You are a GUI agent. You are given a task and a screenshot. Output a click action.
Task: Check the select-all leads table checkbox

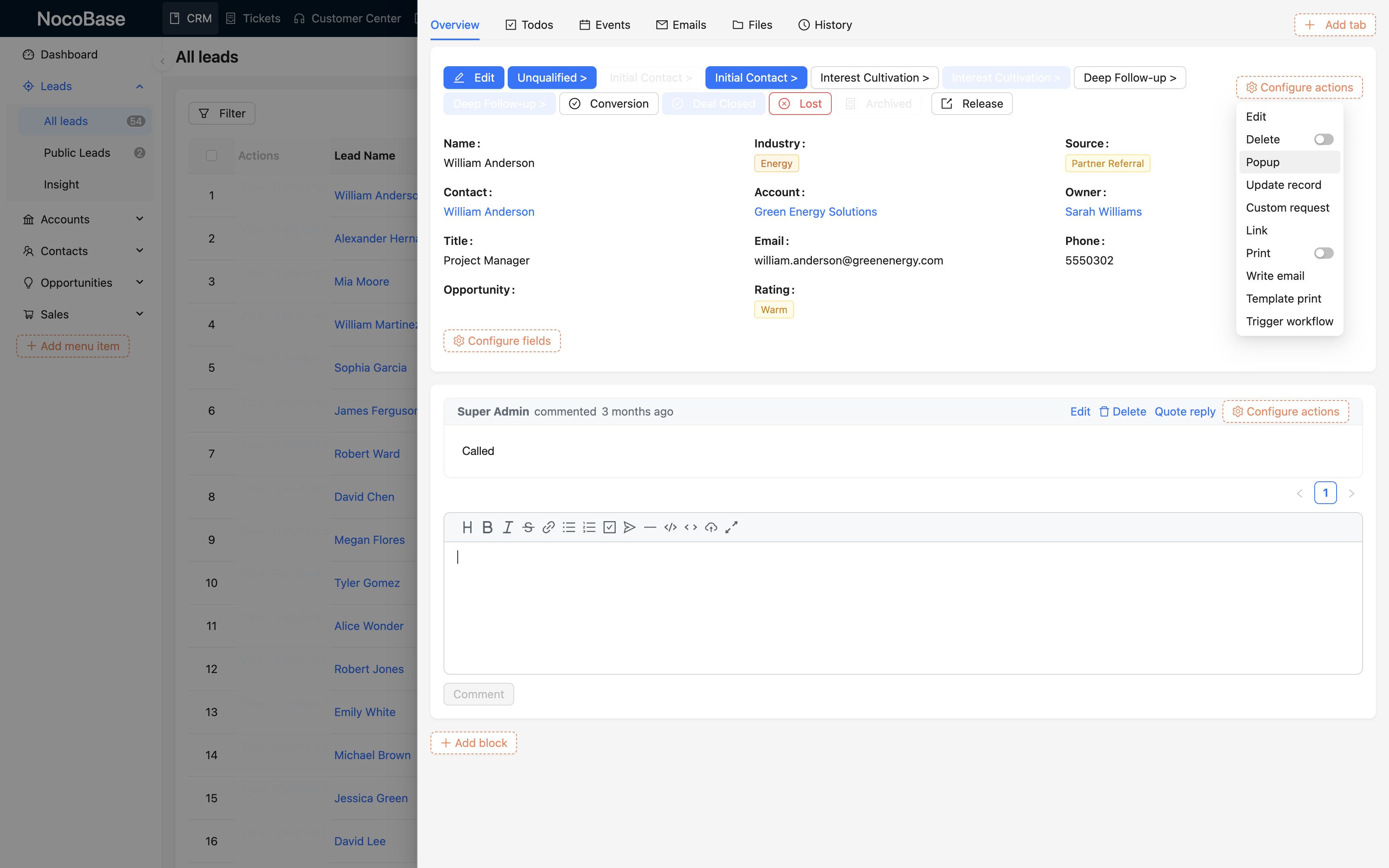click(211, 156)
